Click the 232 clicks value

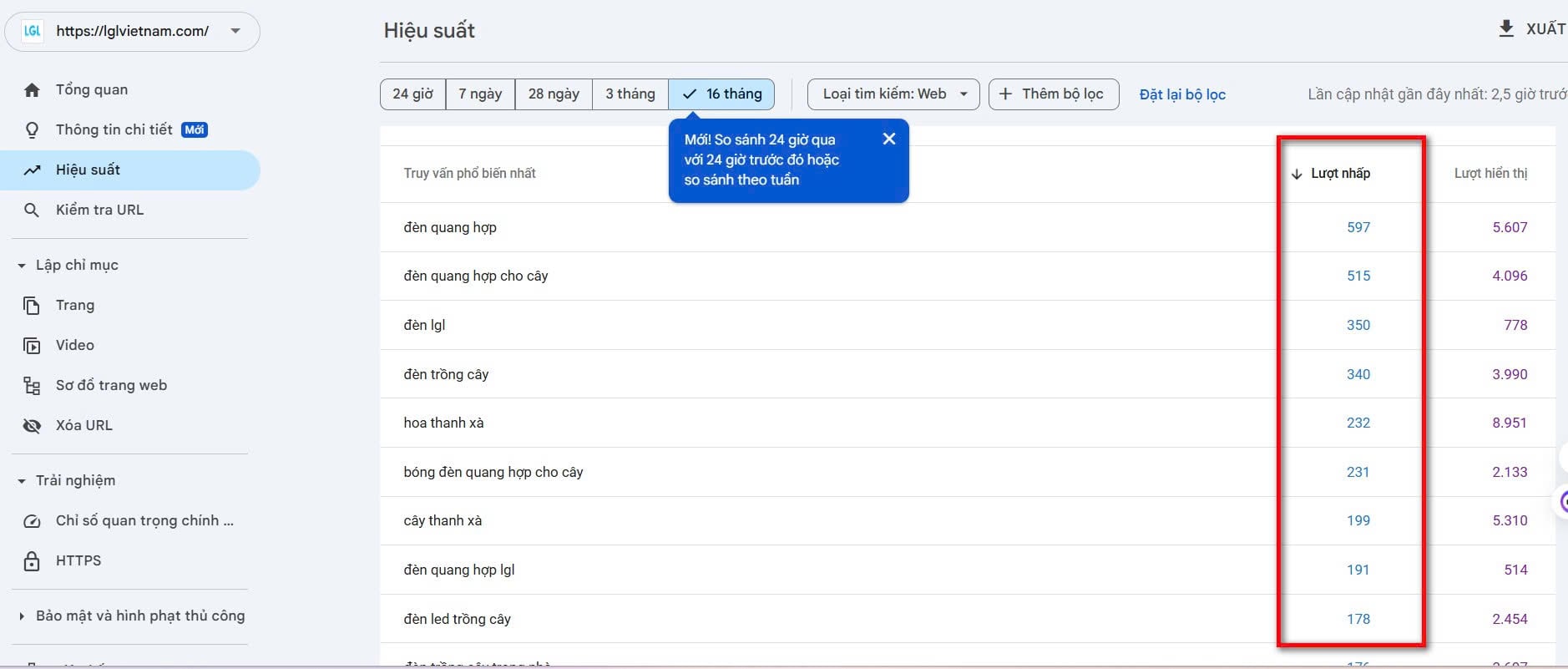click(1358, 423)
